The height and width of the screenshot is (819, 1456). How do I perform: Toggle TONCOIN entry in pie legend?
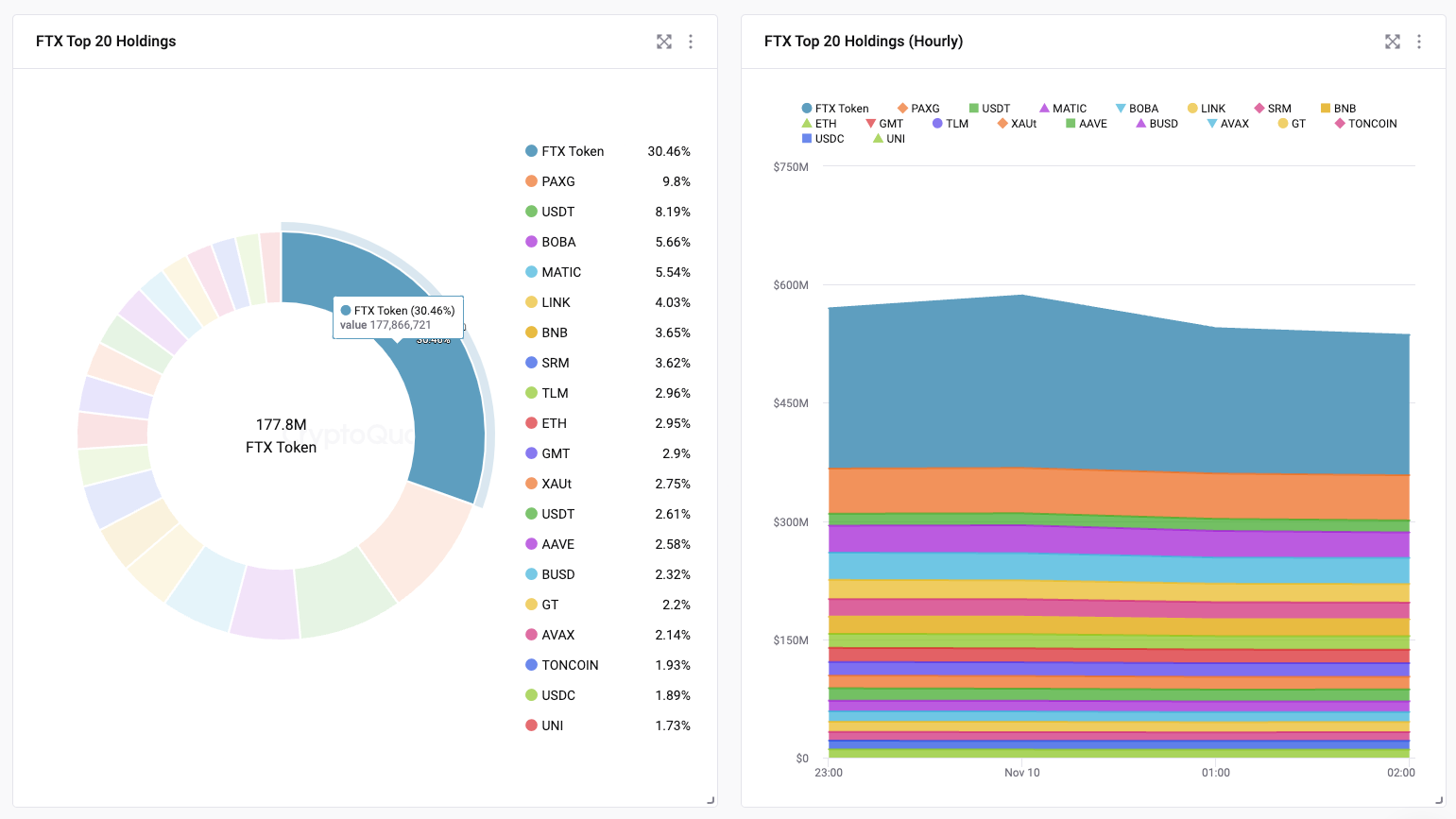[562, 665]
